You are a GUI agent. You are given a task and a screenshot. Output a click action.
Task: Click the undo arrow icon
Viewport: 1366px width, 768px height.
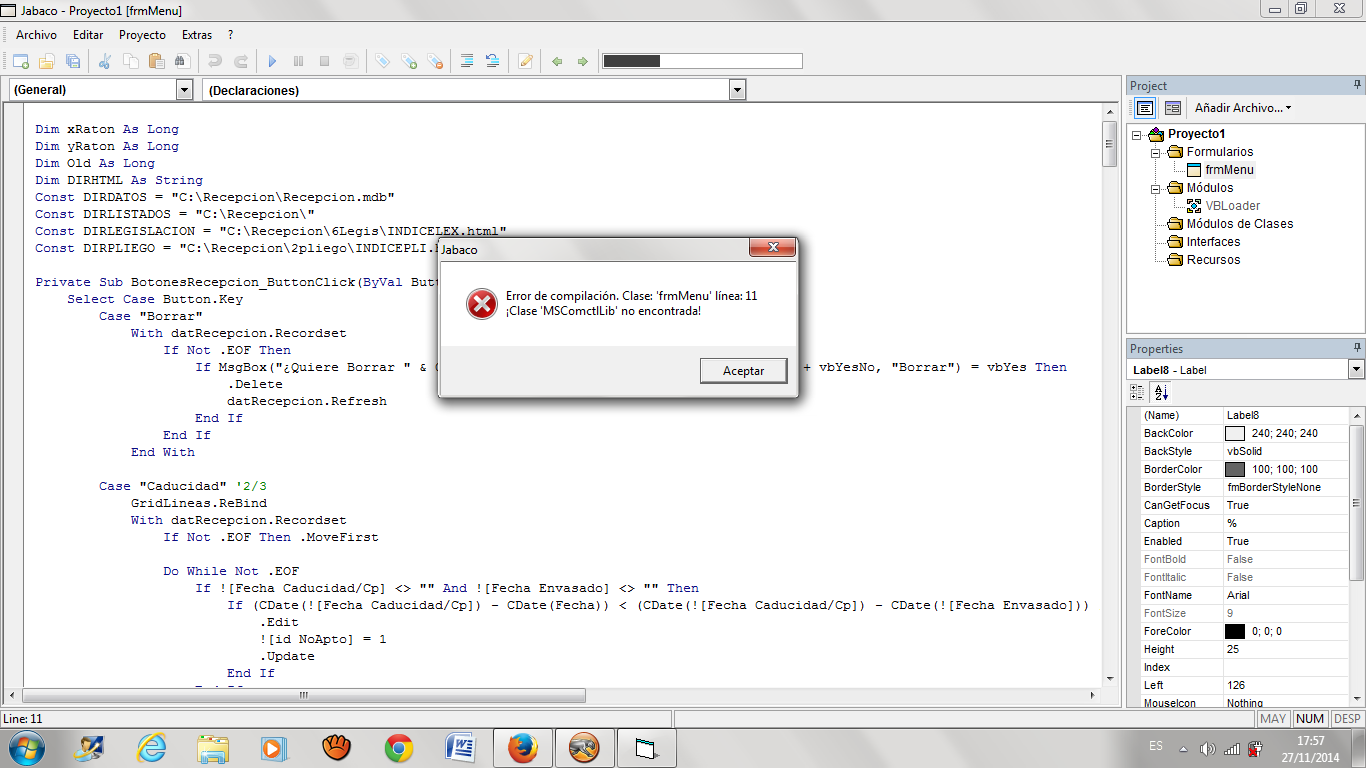(x=215, y=61)
